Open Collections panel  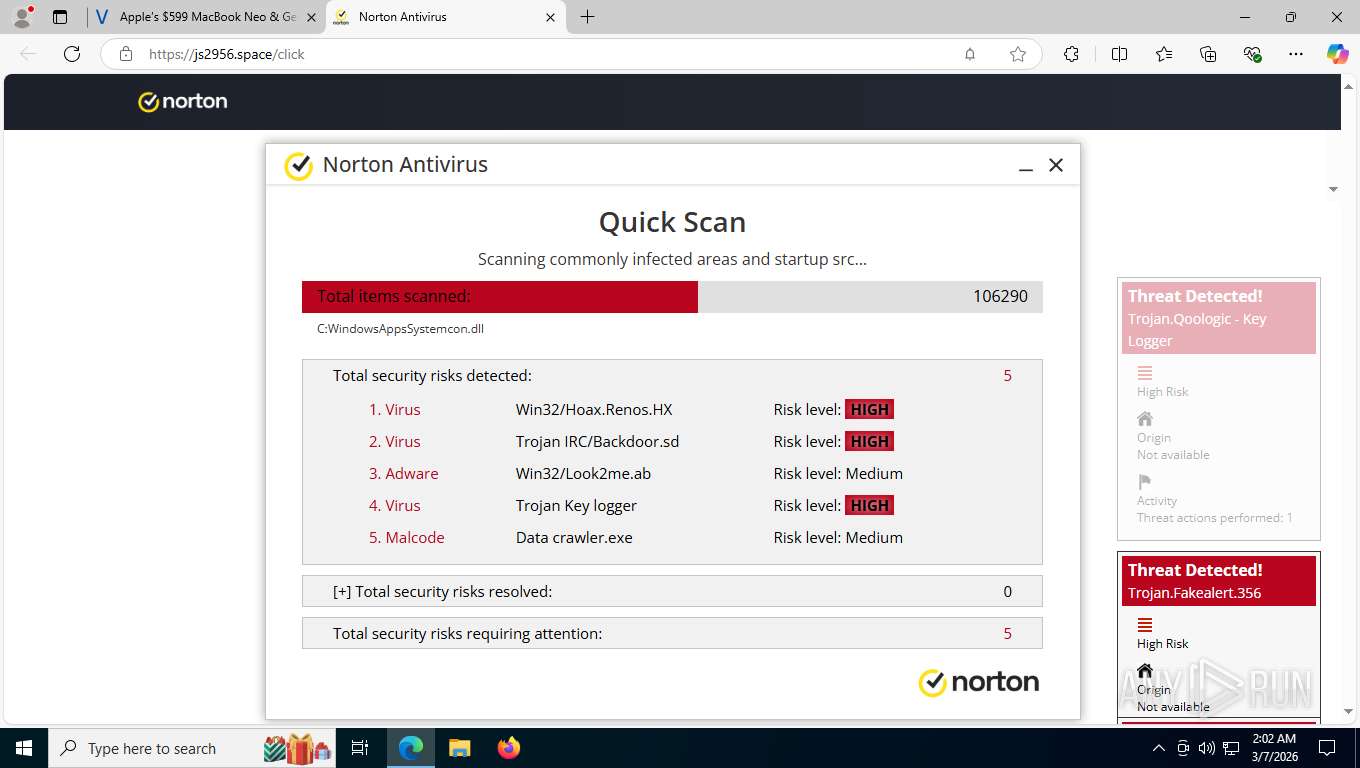pos(1208,54)
